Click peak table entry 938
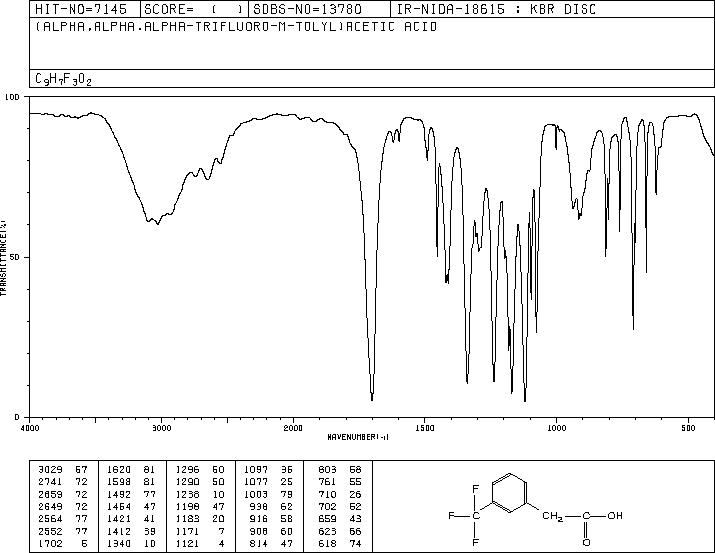This screenshot has height=553, width=715. click(259, 506)
